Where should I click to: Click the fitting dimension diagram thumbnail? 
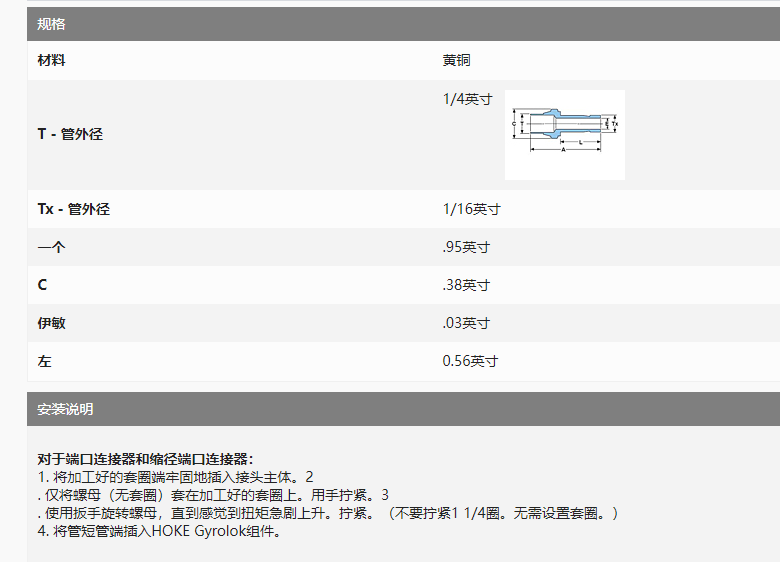pos(564,135)
